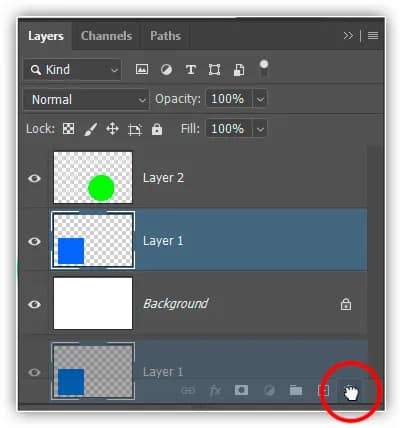Lock transparent pixels checkerboard icon

pyautogui.click(x=69, y=129)
